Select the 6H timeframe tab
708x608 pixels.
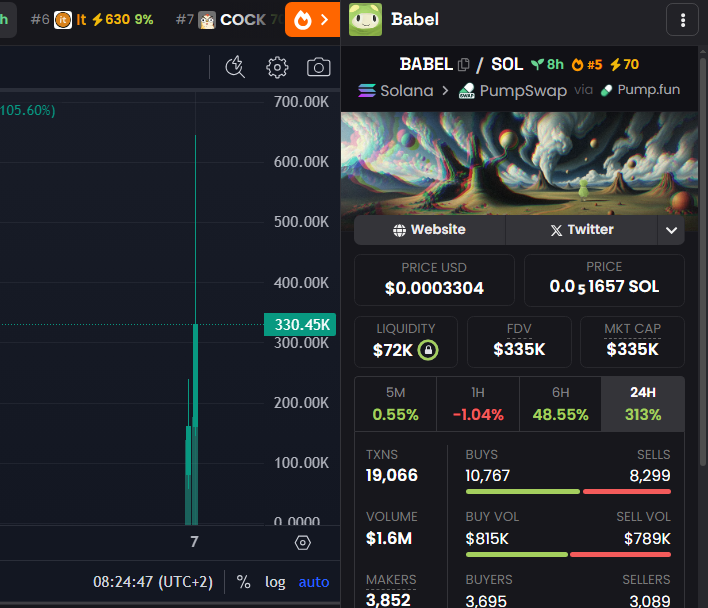[560, 404]
